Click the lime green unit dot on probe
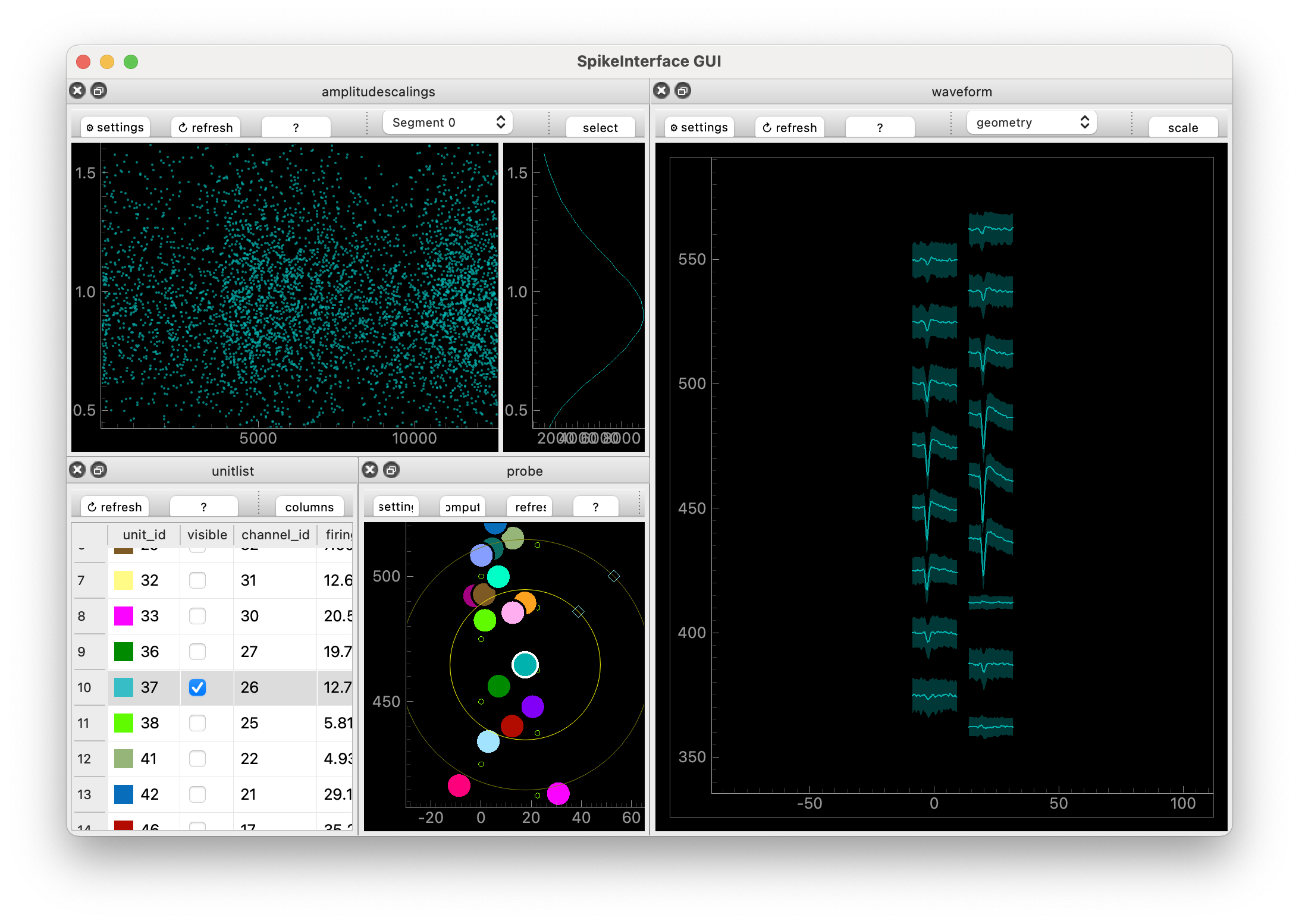Screen dimensions: 1299x924 (485, 620)
